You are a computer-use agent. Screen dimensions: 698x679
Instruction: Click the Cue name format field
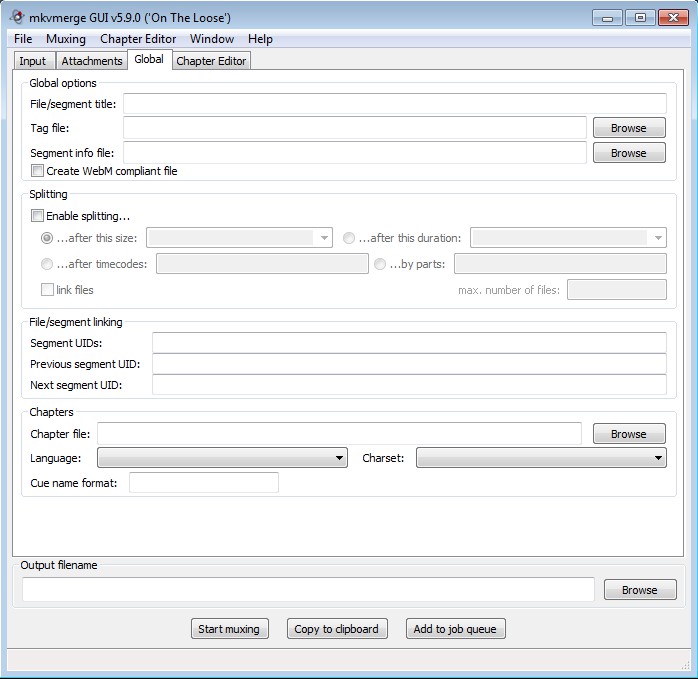click(204, 483)
